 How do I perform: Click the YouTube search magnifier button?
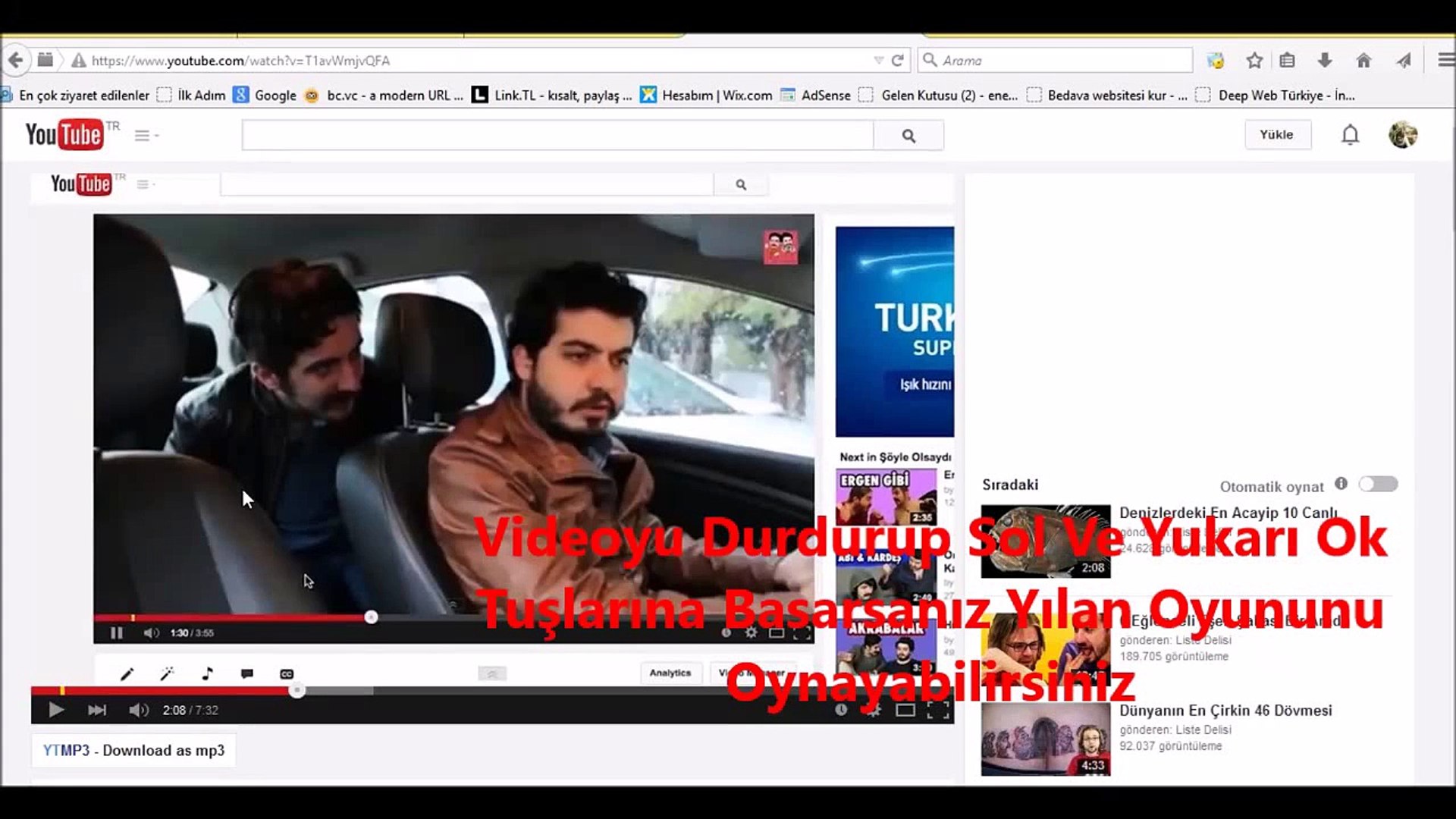pos(908,136)
